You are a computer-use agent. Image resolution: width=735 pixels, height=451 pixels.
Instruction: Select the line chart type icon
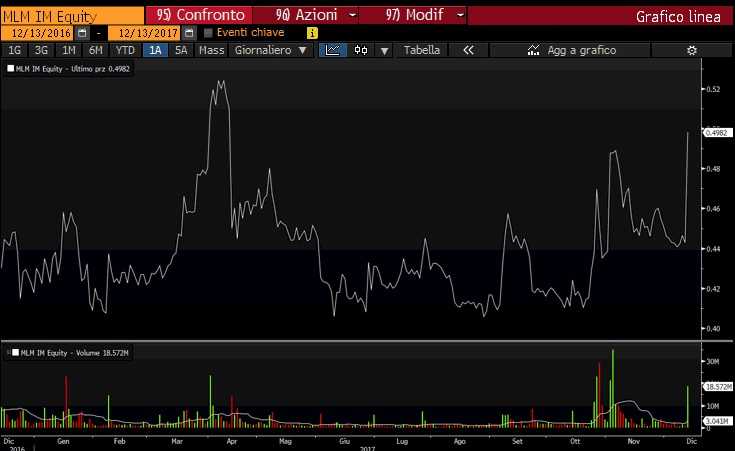[x=333, y=50]
